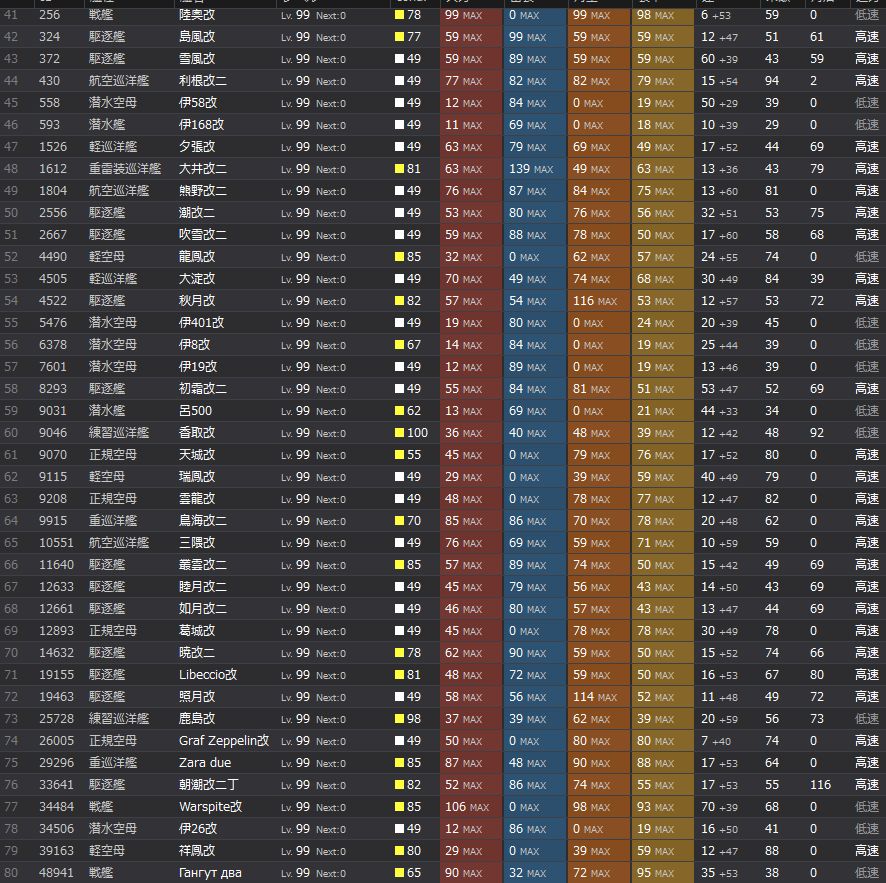Select the ID cell 10551
The height and width of the screenshot is (883, 886).
point(56,543)
